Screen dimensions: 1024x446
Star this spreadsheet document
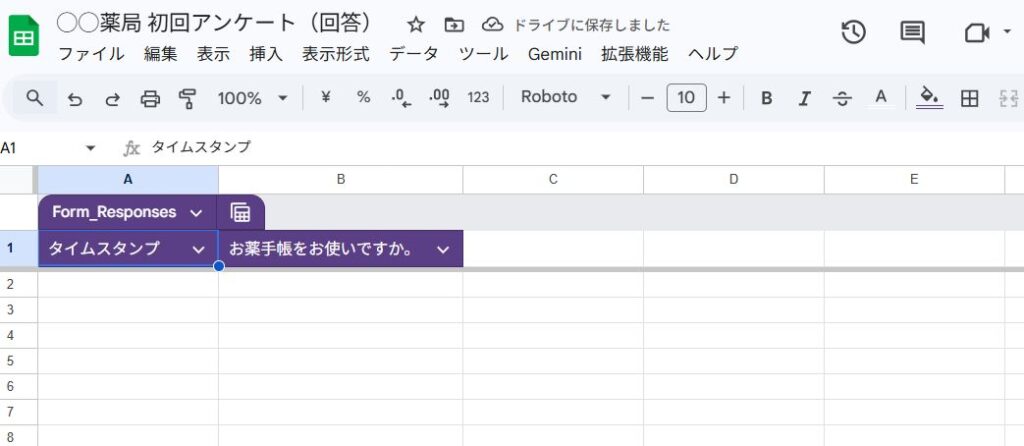point(416,25)
